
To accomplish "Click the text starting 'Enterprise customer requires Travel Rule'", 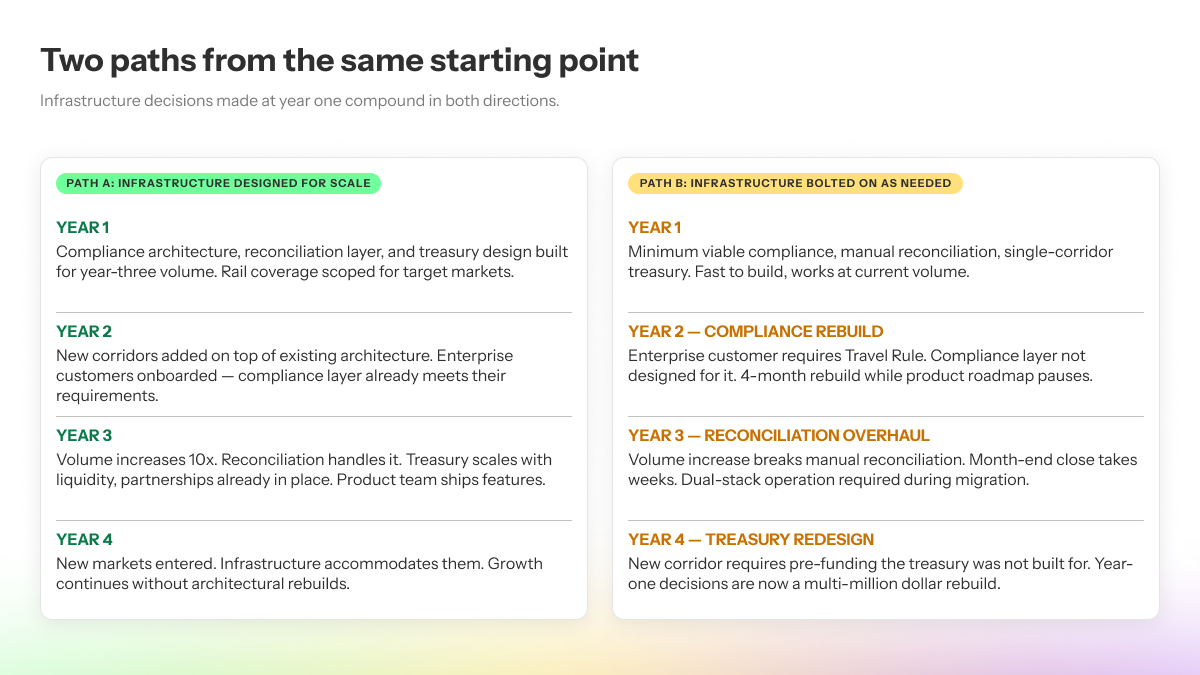I will 860,366.
